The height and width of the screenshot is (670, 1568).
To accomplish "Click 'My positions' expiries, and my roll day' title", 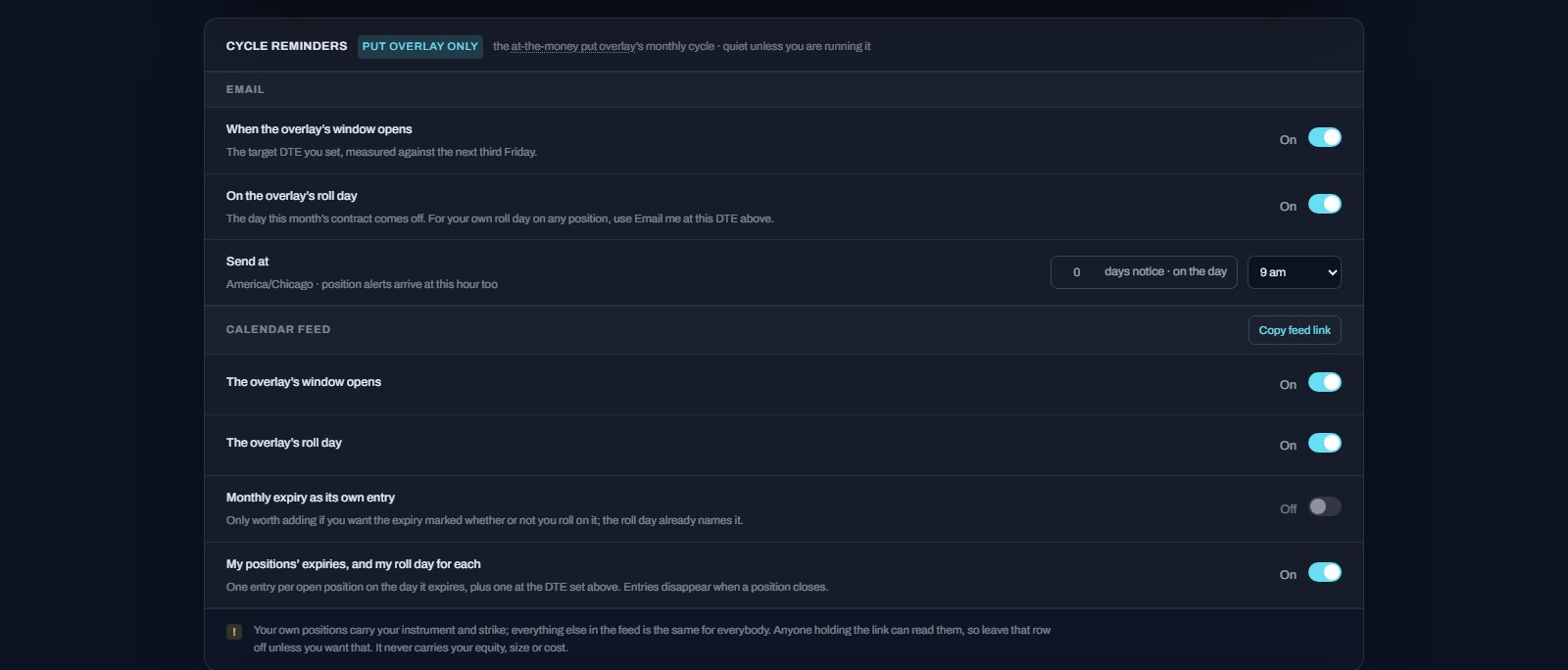I will [x=353, y=564].
